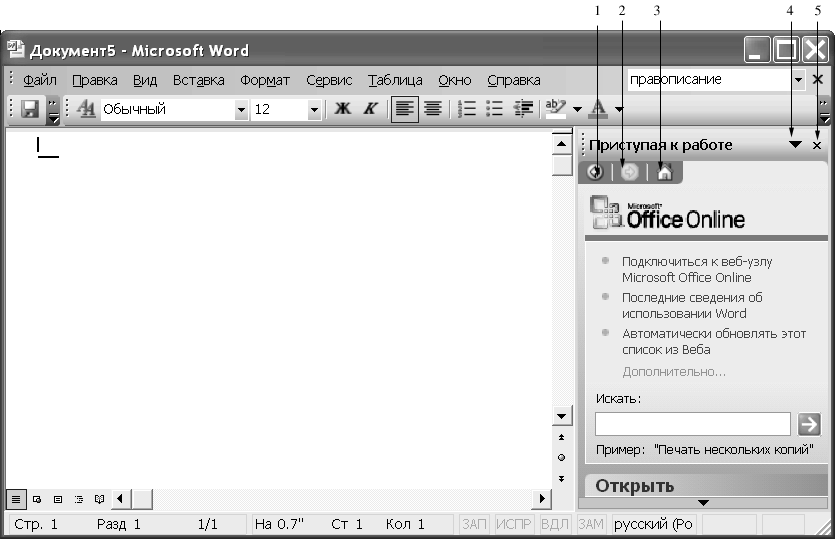This screenshot has width=835, height=539.
Task: Click the help question box with правописание
Action: [x=709, y=79]
